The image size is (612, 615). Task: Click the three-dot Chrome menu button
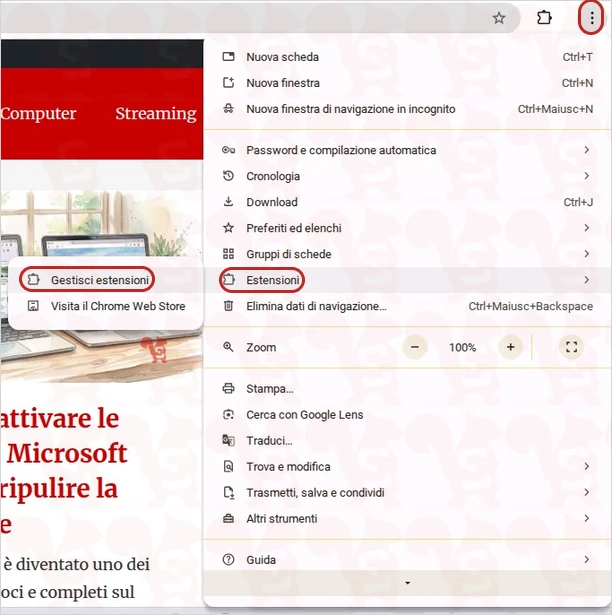tap(592, 18)
